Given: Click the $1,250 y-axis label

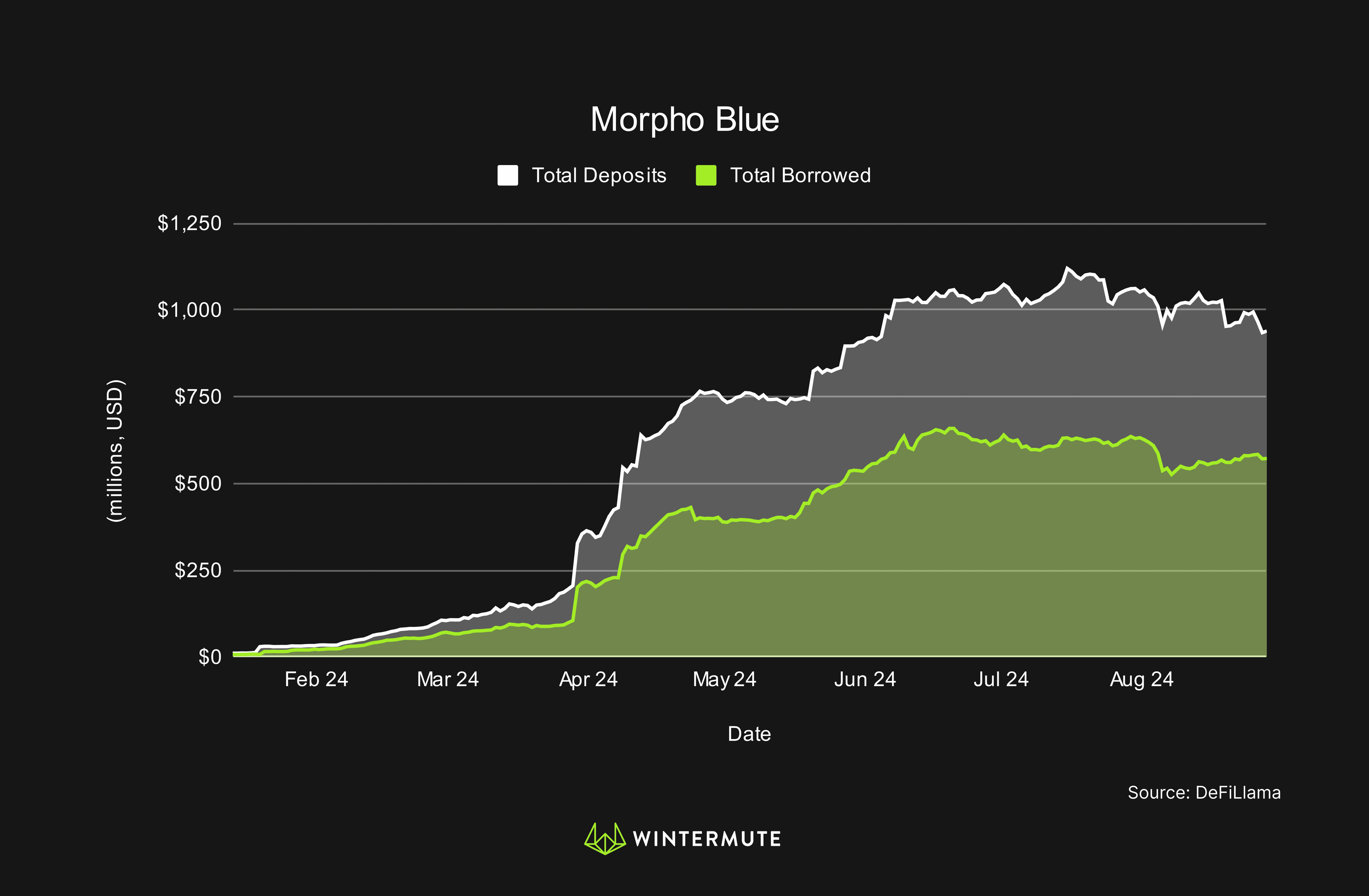Looking at the screenshot, I should pyautogui.click(x=189, y=223).
